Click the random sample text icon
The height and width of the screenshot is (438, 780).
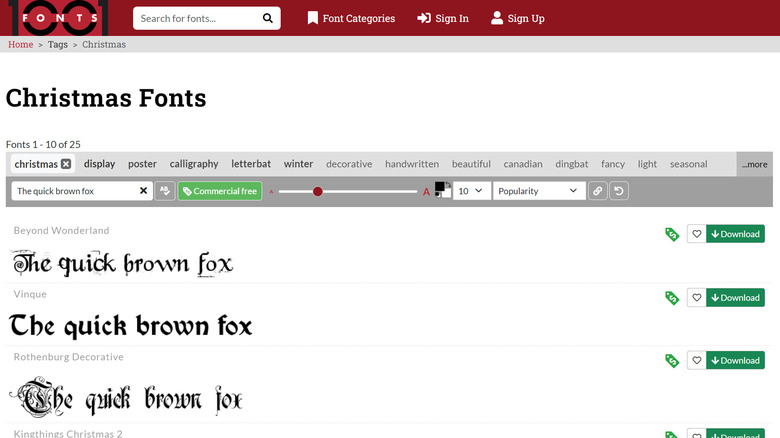pyautogui.click(x=164, y=191)
